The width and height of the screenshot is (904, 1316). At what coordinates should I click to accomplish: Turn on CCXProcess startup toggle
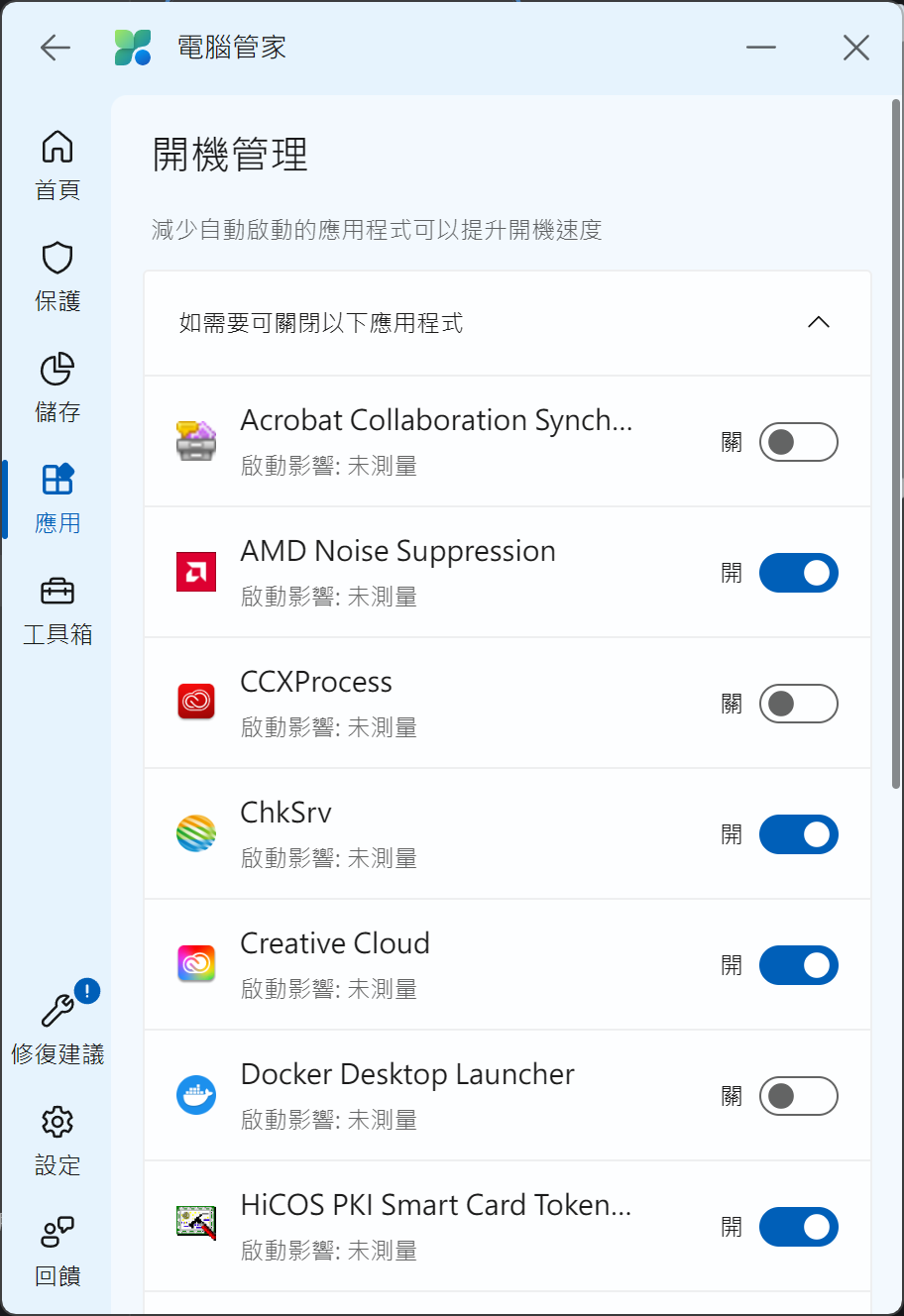point(798,704)
